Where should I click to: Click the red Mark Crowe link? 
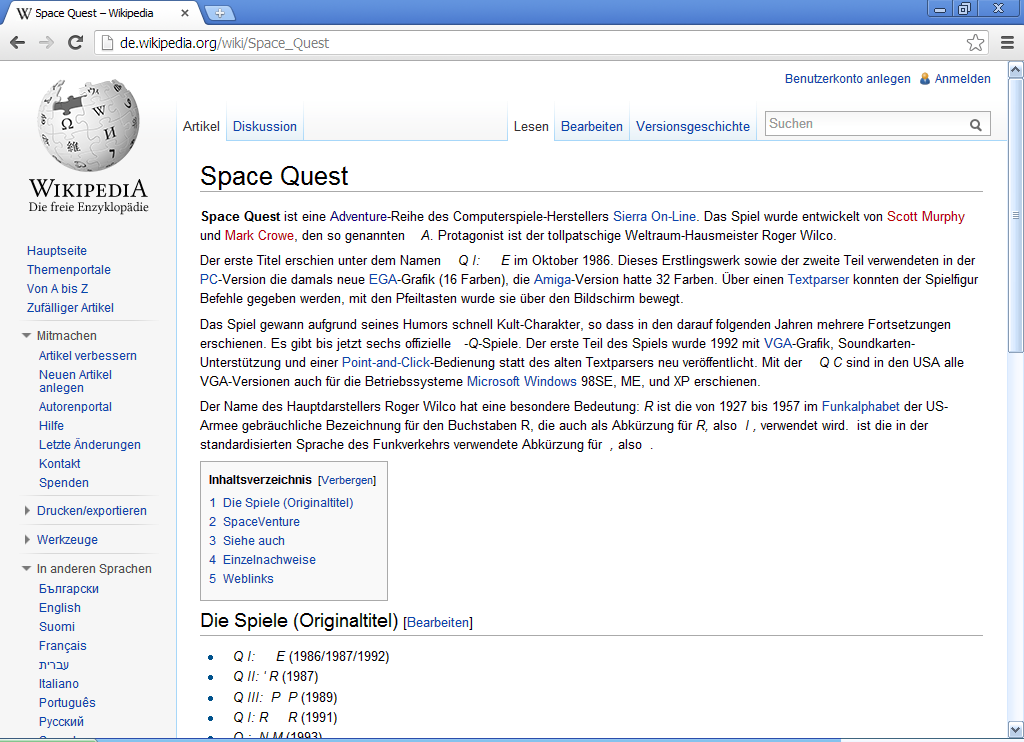(259, 236)
